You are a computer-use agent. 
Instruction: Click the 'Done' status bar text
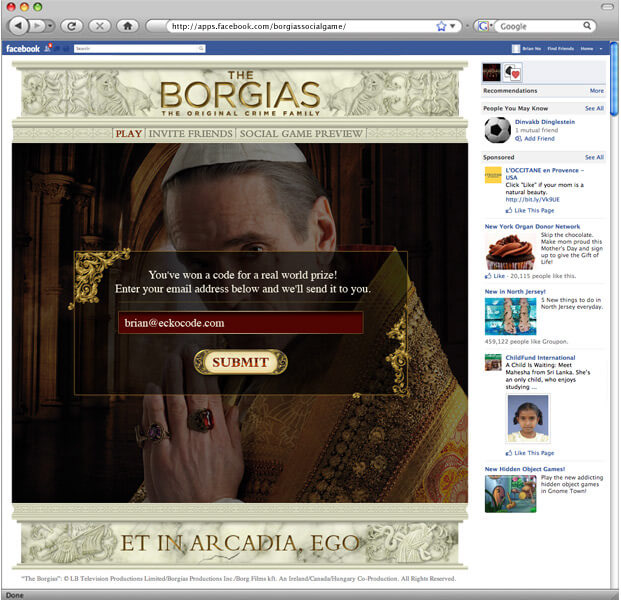(15, 595)
